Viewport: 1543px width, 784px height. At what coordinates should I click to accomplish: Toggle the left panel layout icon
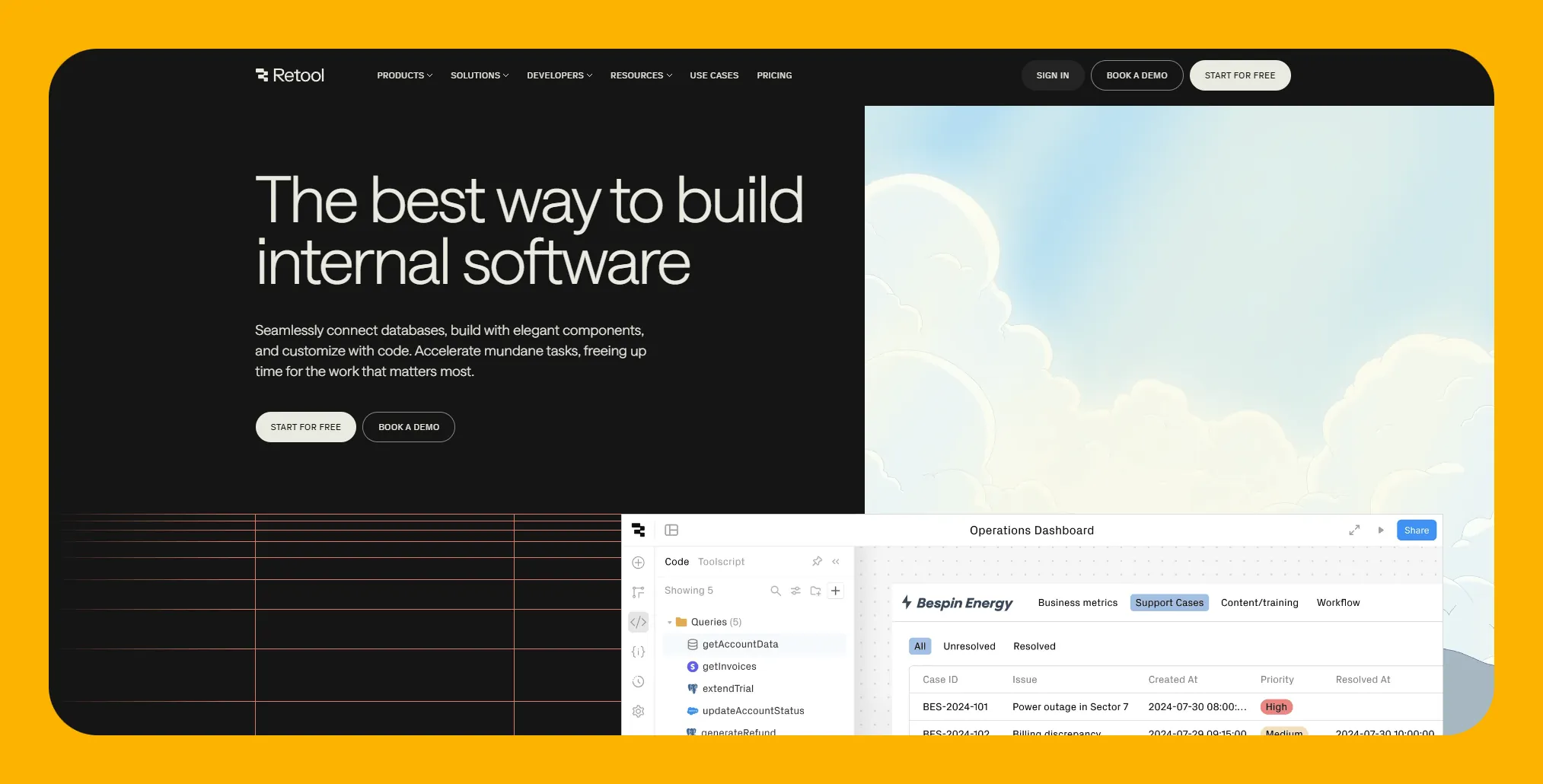coord(671,531)
